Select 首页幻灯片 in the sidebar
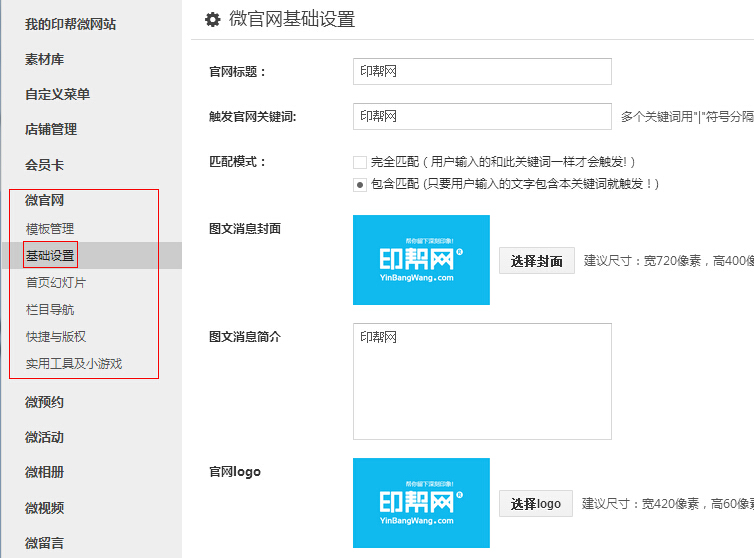 56,282
